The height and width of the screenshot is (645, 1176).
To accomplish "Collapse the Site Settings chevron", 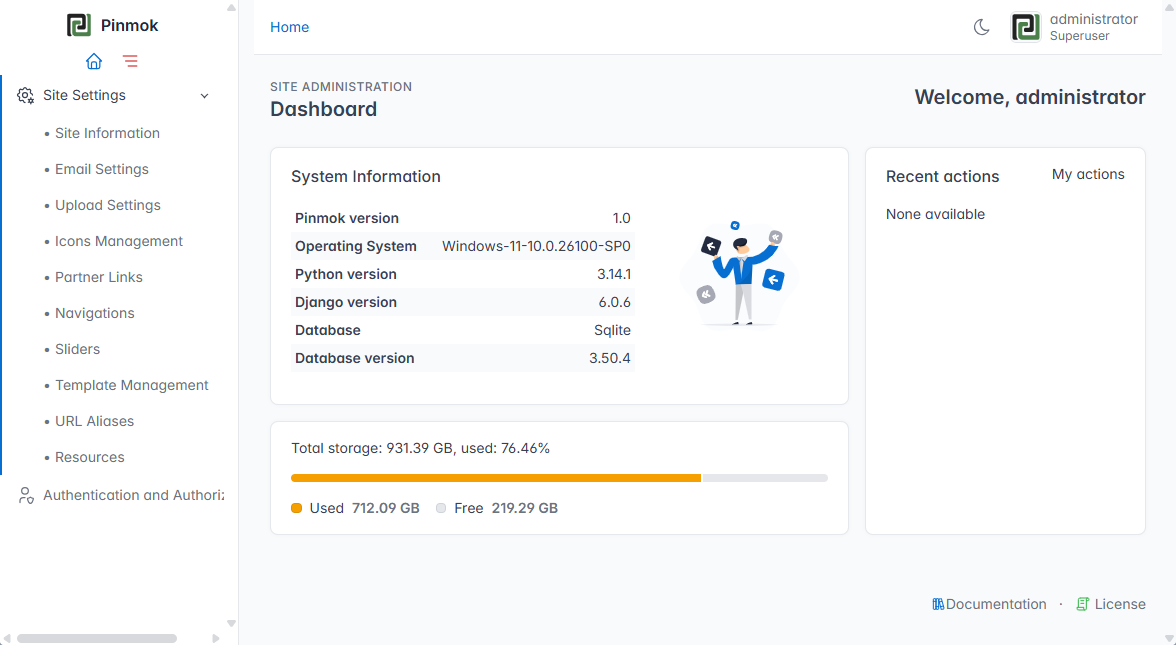I will [x=205, y=96].
